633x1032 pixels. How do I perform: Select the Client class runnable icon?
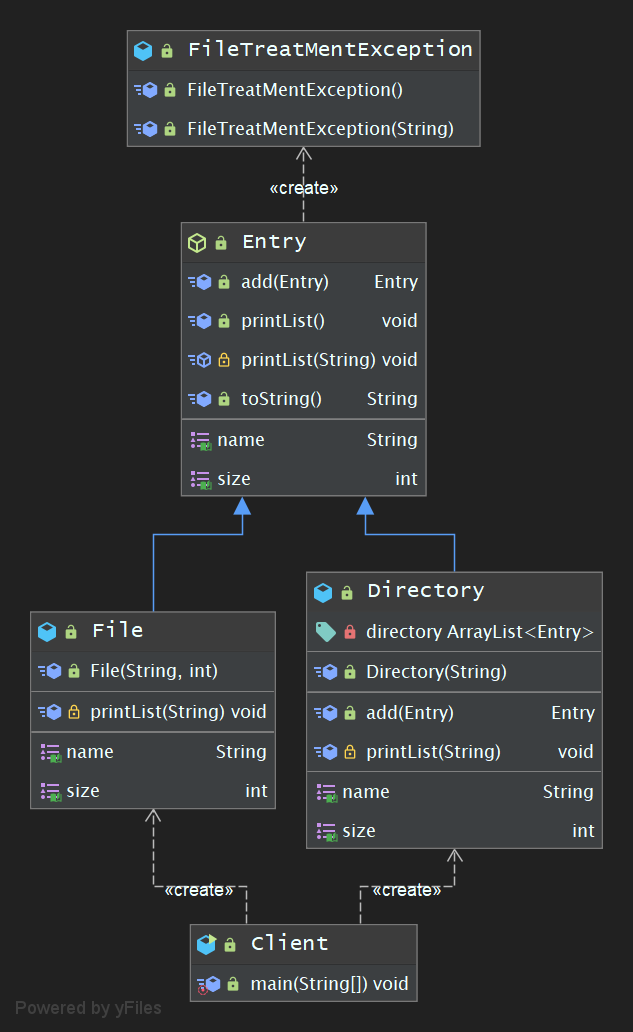click(x=206, y=943)
